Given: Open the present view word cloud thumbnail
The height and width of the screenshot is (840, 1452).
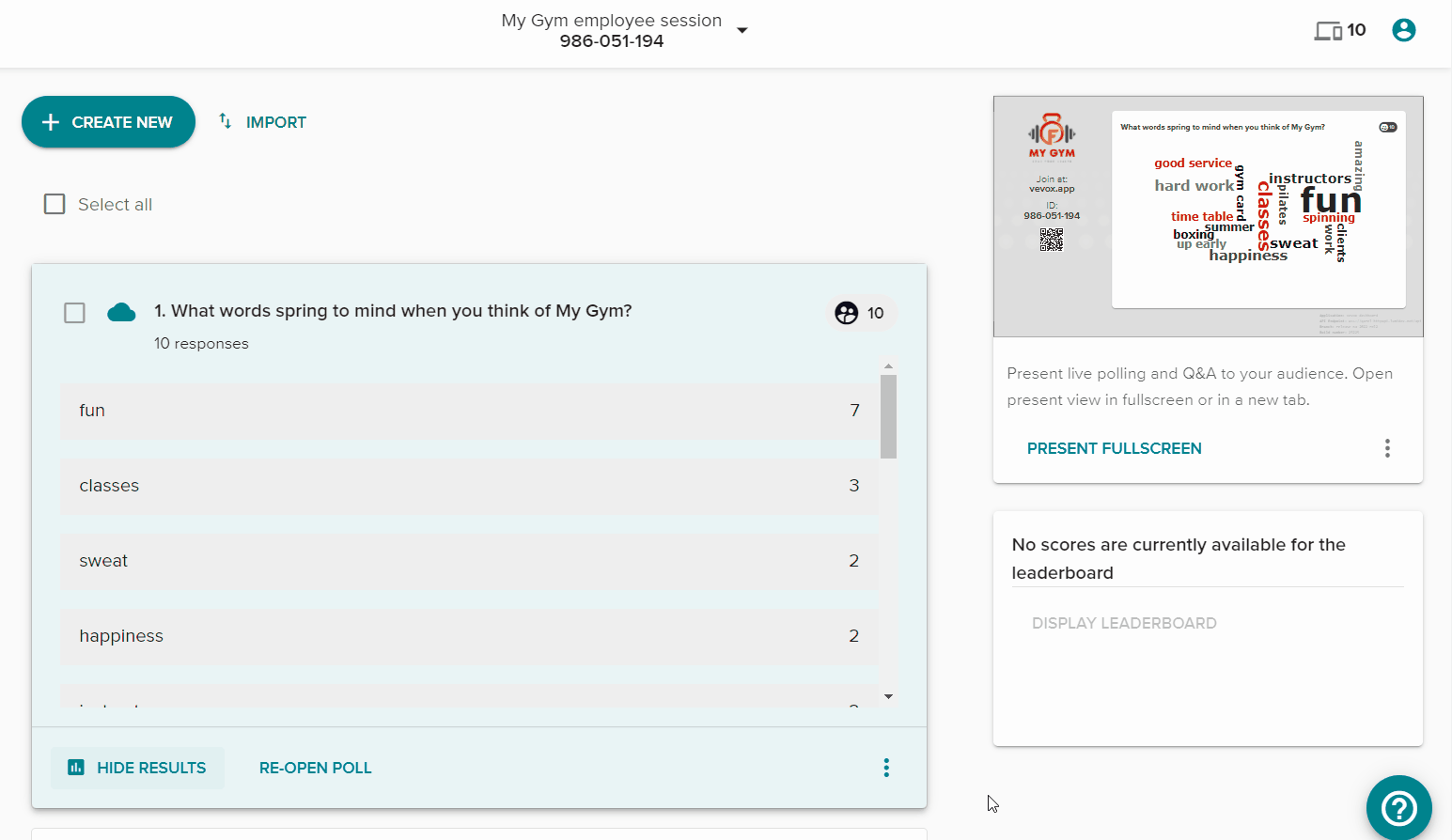Looking at the screenshot, I should coord(1209,216).
